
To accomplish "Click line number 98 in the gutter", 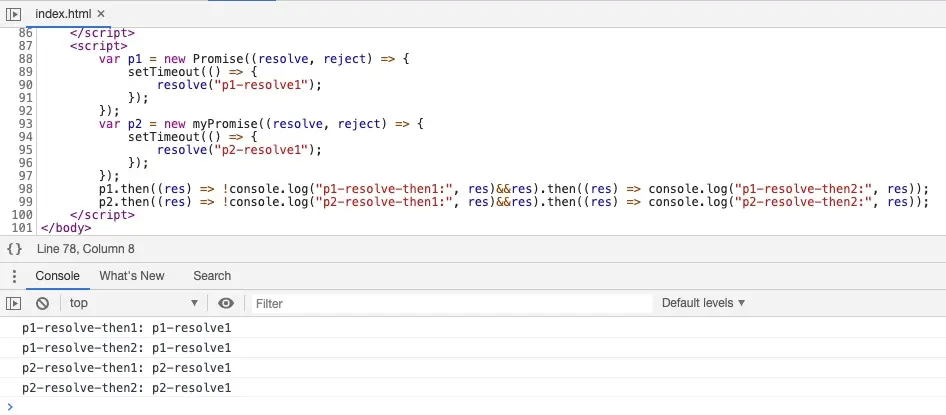I will [x=25, y=189].
